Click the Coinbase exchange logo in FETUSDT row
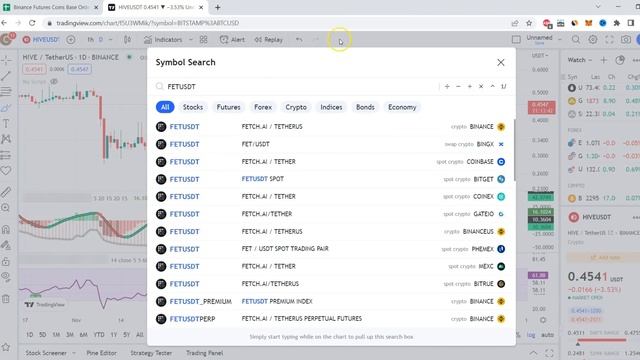Screen dimensions: 640x360 coord(501,162)
